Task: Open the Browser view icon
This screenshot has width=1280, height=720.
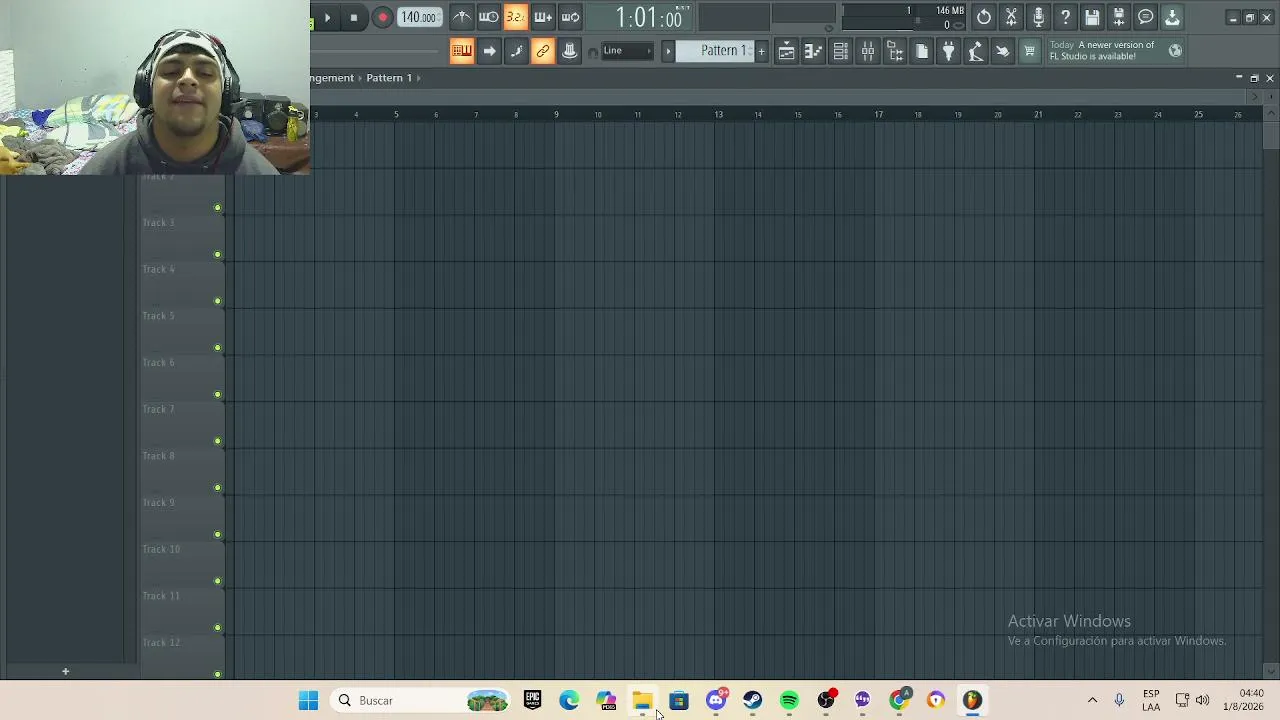Action: [x=895, y=51]
